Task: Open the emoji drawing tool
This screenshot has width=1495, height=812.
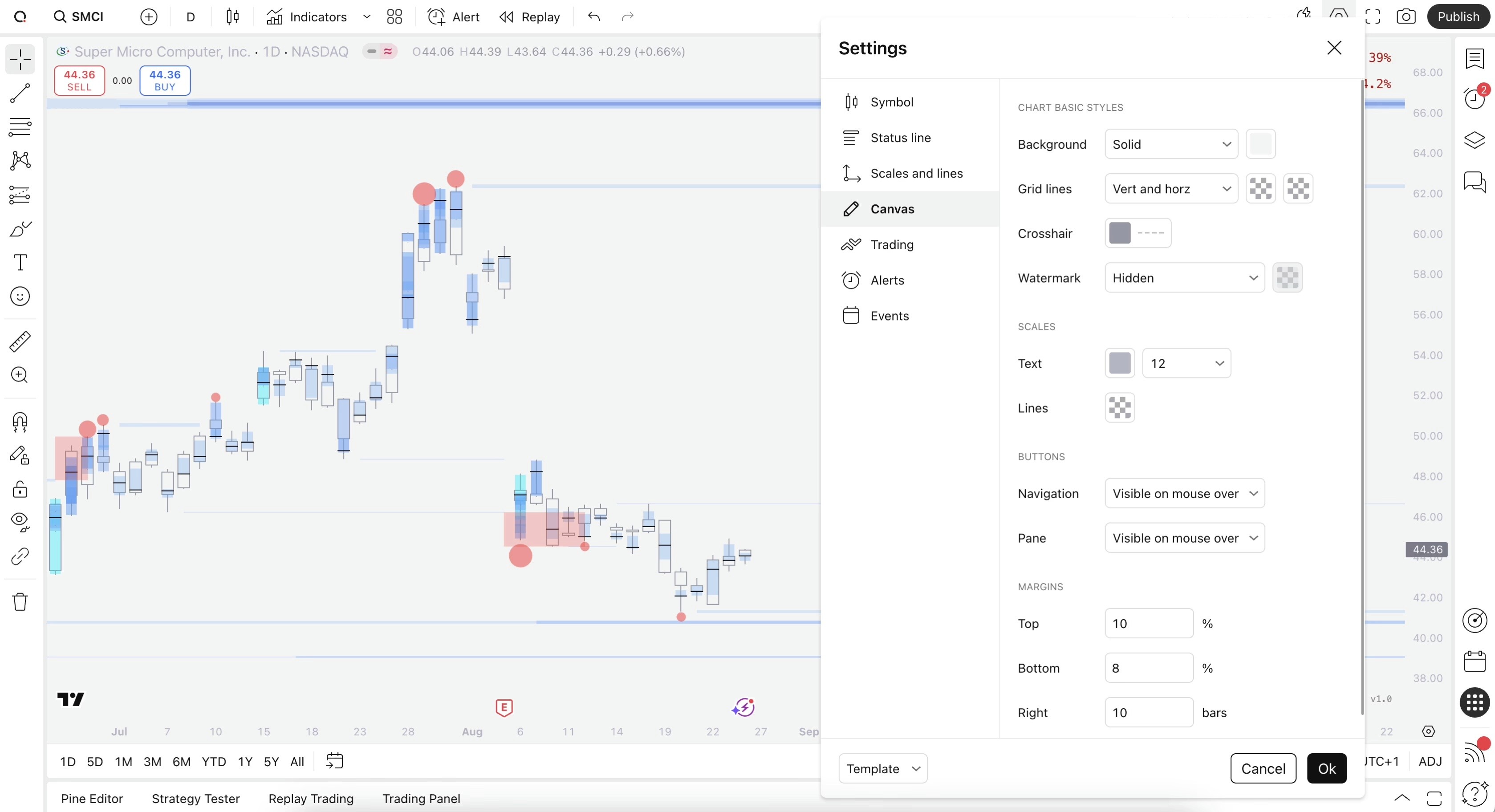Action: pos(20,296)
